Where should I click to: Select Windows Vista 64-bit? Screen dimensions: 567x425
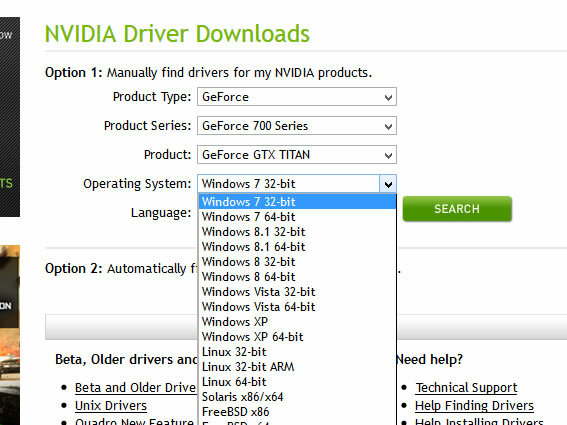point(297,307)
